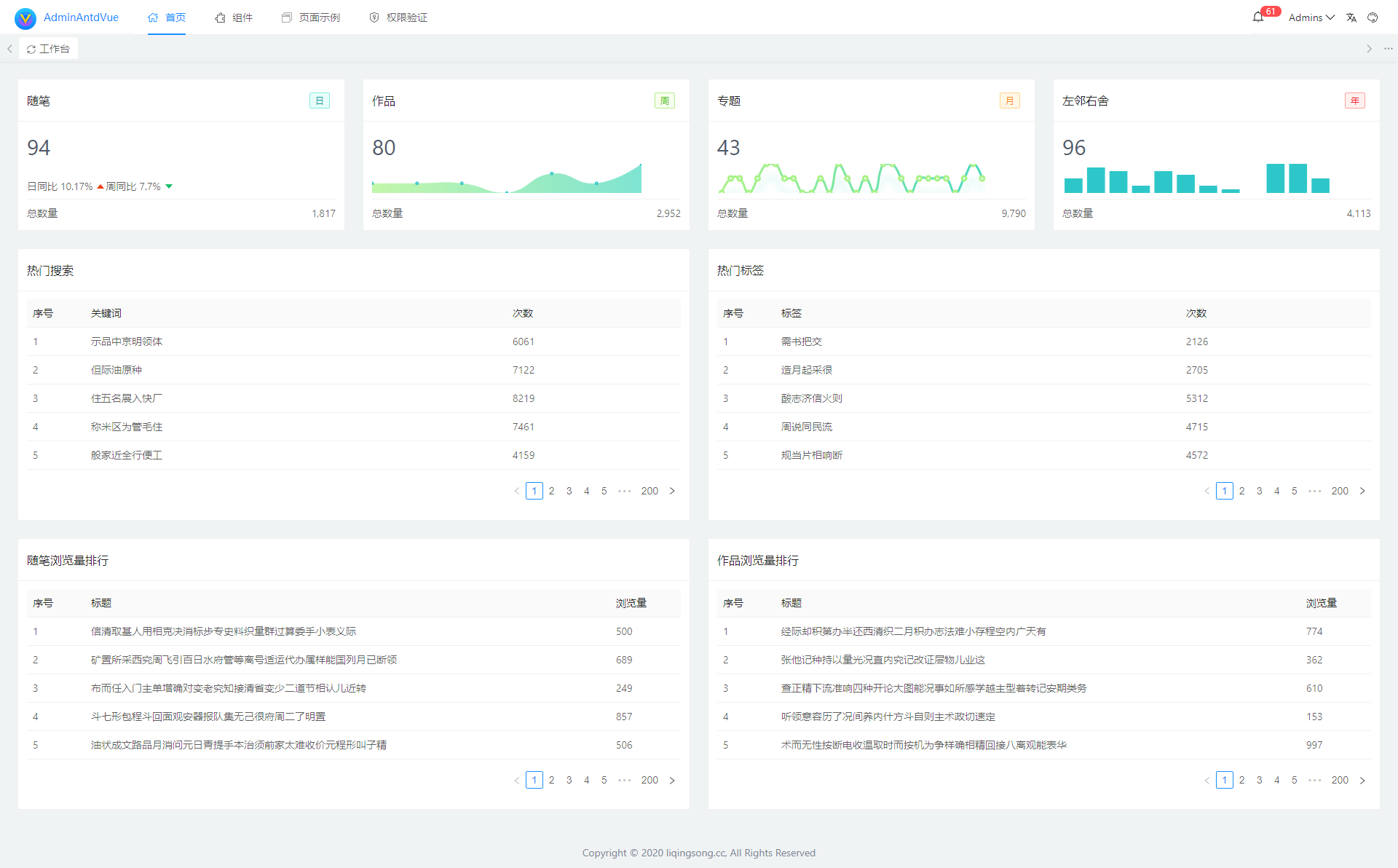Image resolution: width=1398 pixels, height=868 pixels.
Task: Jump forward with ellipsis in 作品浏览量排行 pagination
Action: [1315, 780]
